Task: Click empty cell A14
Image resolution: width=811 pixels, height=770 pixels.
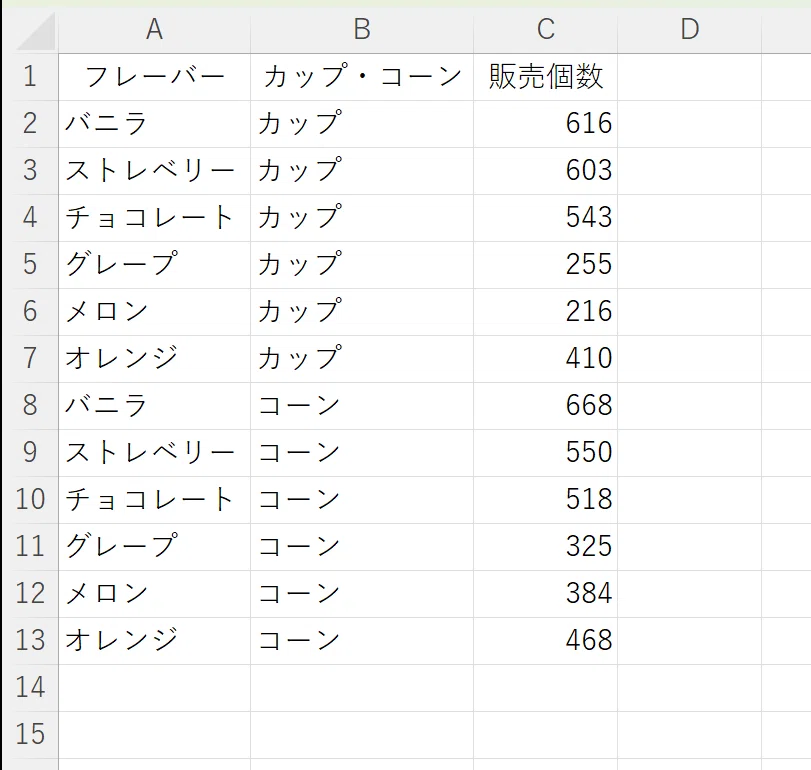Action: pyautogui.click(x=155, y=688)
